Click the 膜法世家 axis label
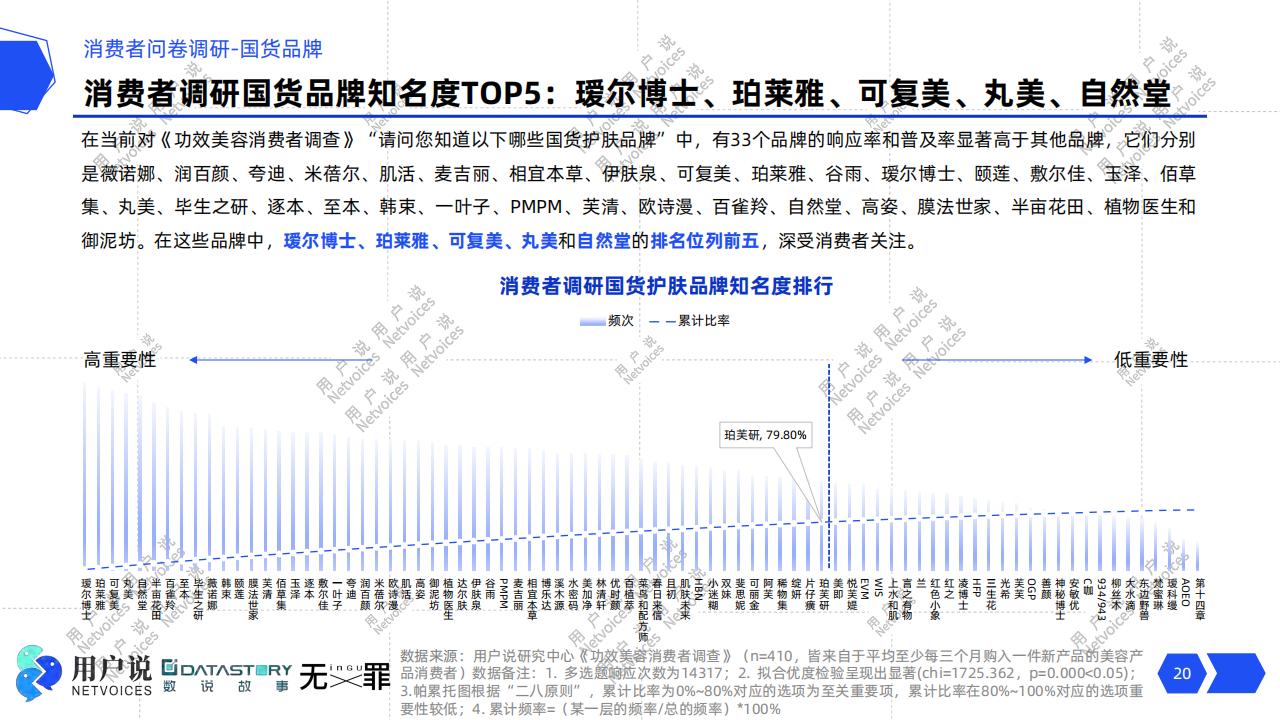The image size is (1280, 720). (x=253, y=600)
